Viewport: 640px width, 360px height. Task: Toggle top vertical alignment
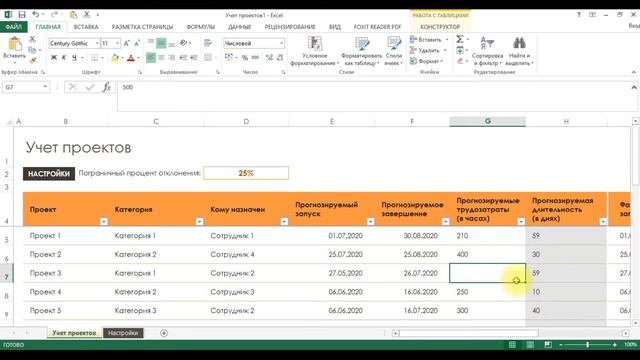click(151, 43)
